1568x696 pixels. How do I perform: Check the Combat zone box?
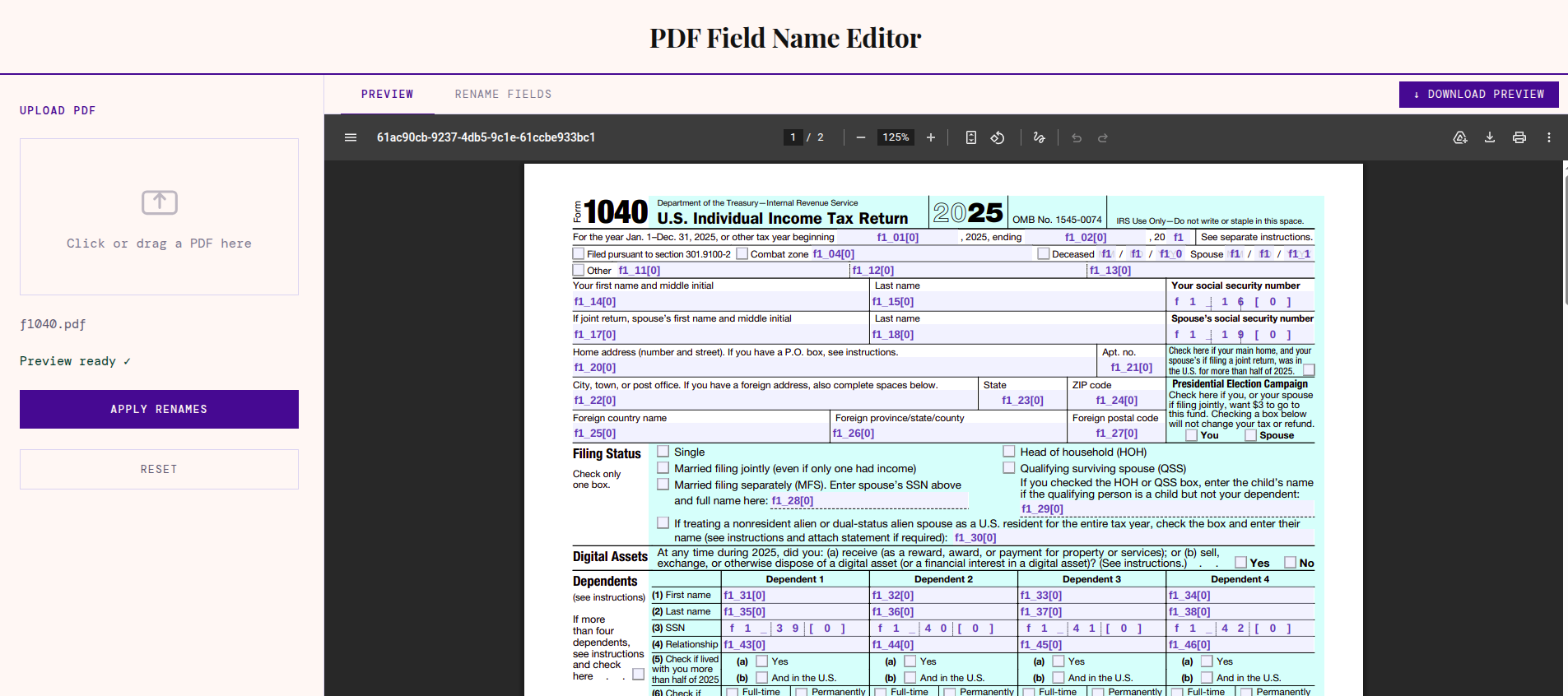pos(742,253)
